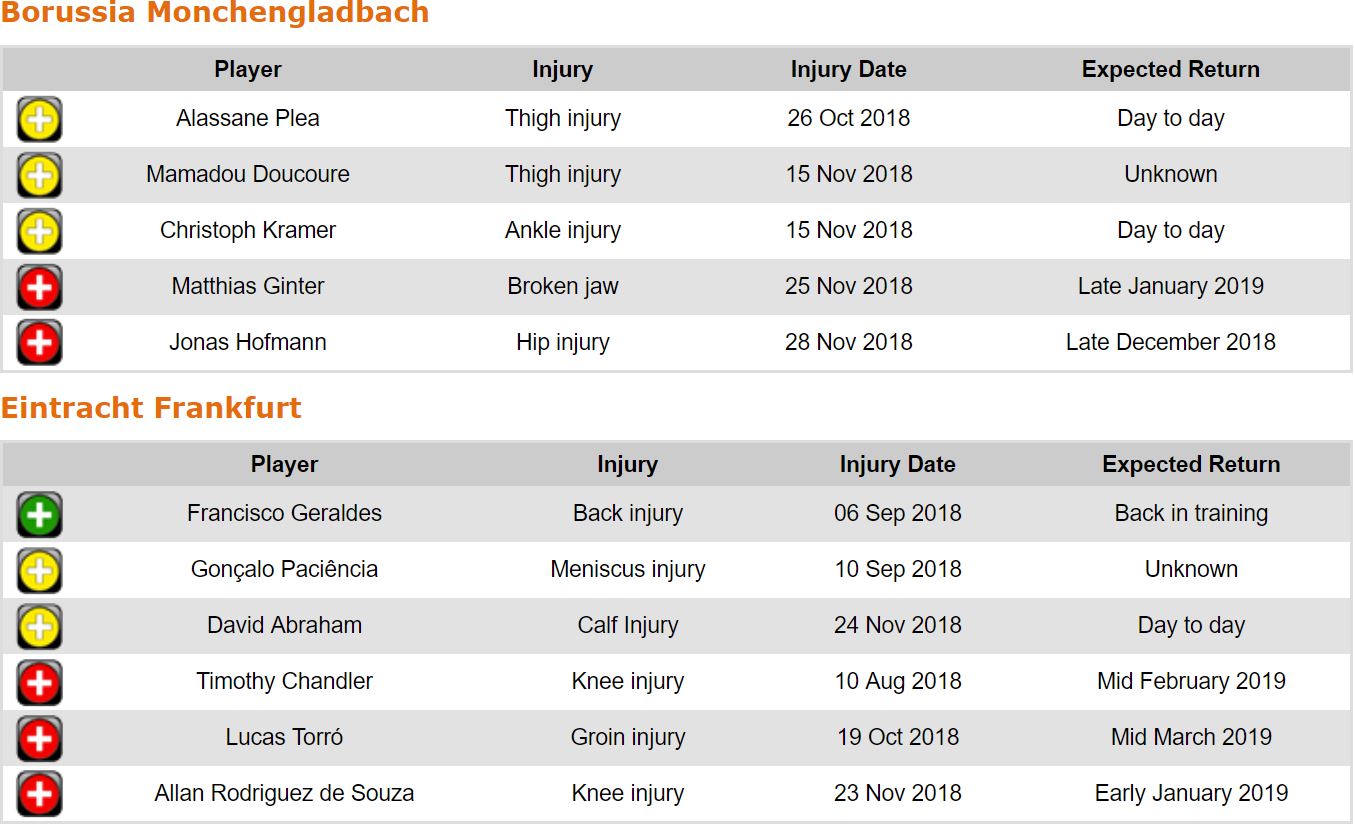Click red injury icon beside Matthias Ginter
This screenshot has height=826, width=1355.
pos(39,288)
